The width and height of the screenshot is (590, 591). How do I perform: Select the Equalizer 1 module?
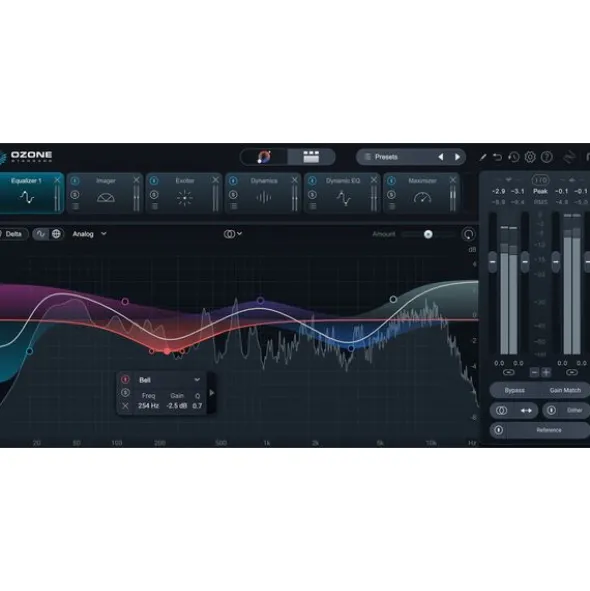[x=27, y=193]
